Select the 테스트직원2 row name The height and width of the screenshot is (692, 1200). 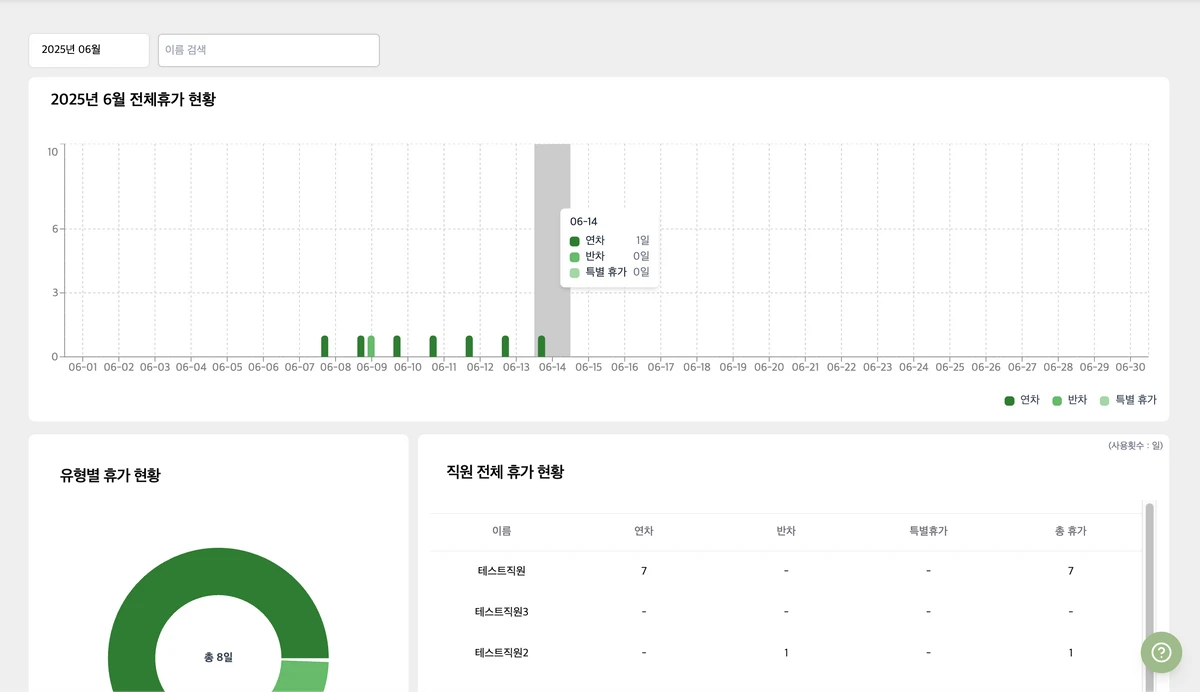point(501,653)
